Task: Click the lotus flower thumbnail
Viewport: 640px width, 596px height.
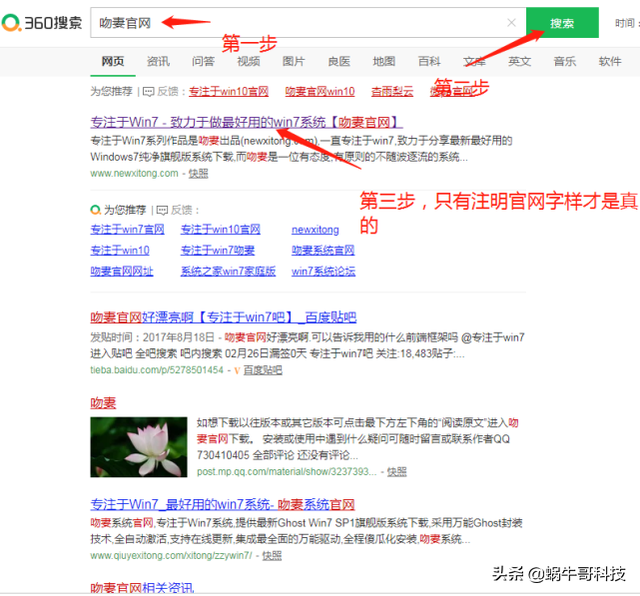Action: [139, 447]
